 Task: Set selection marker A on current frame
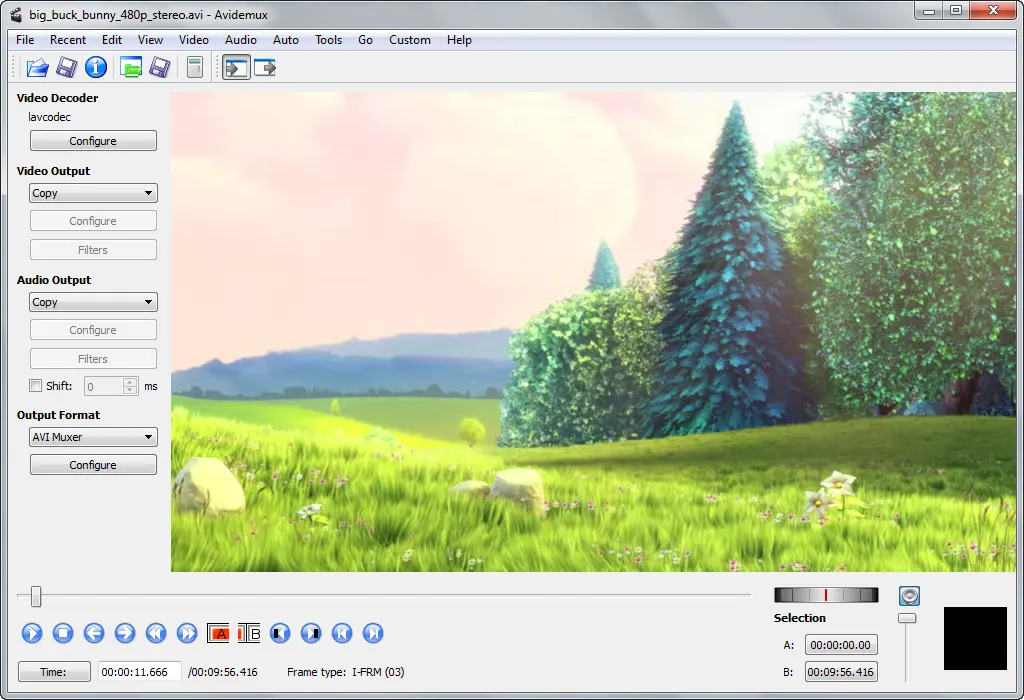[218, 633]
